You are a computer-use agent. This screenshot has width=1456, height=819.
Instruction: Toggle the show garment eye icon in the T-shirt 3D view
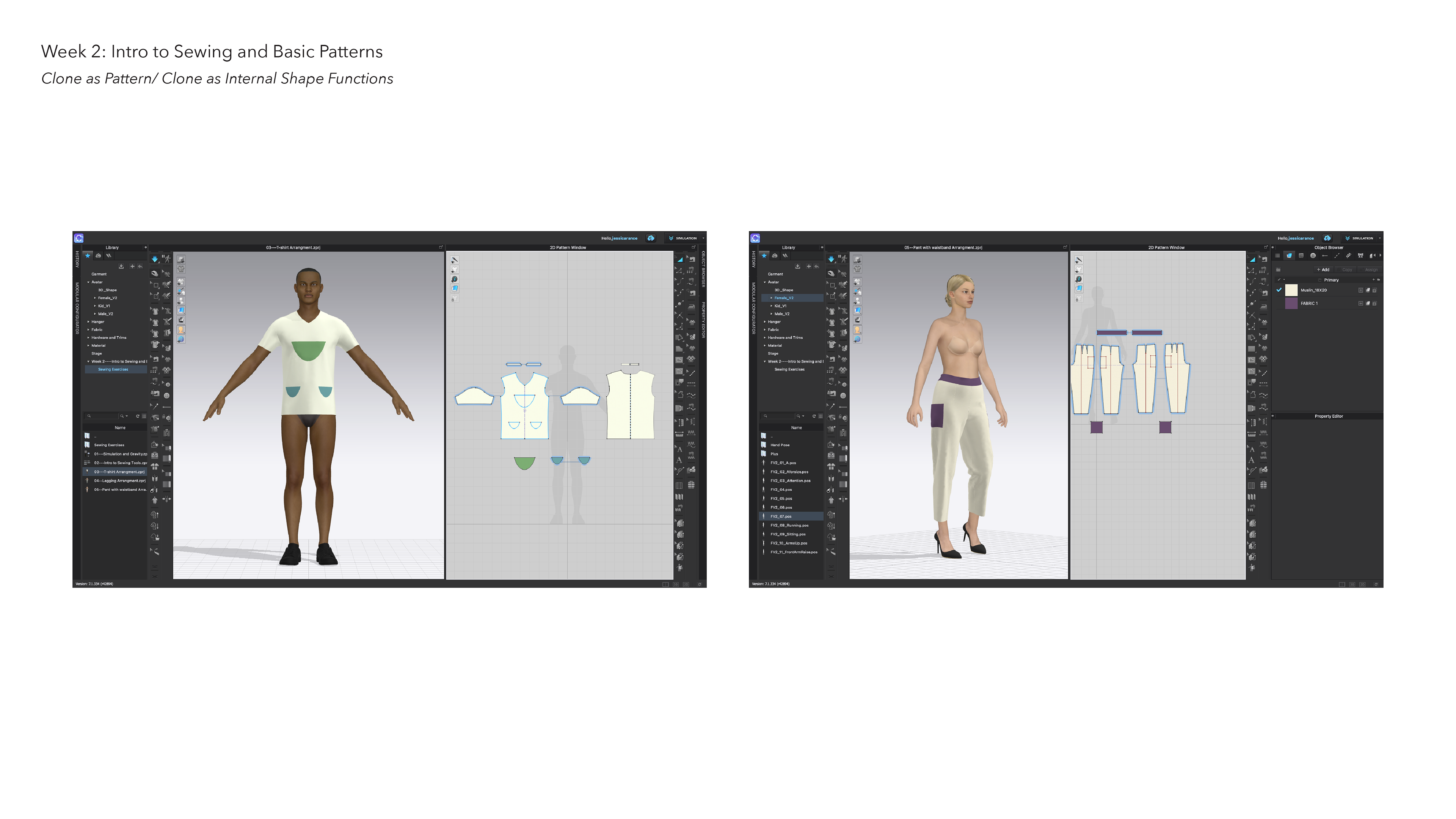[x=181, y=281]
